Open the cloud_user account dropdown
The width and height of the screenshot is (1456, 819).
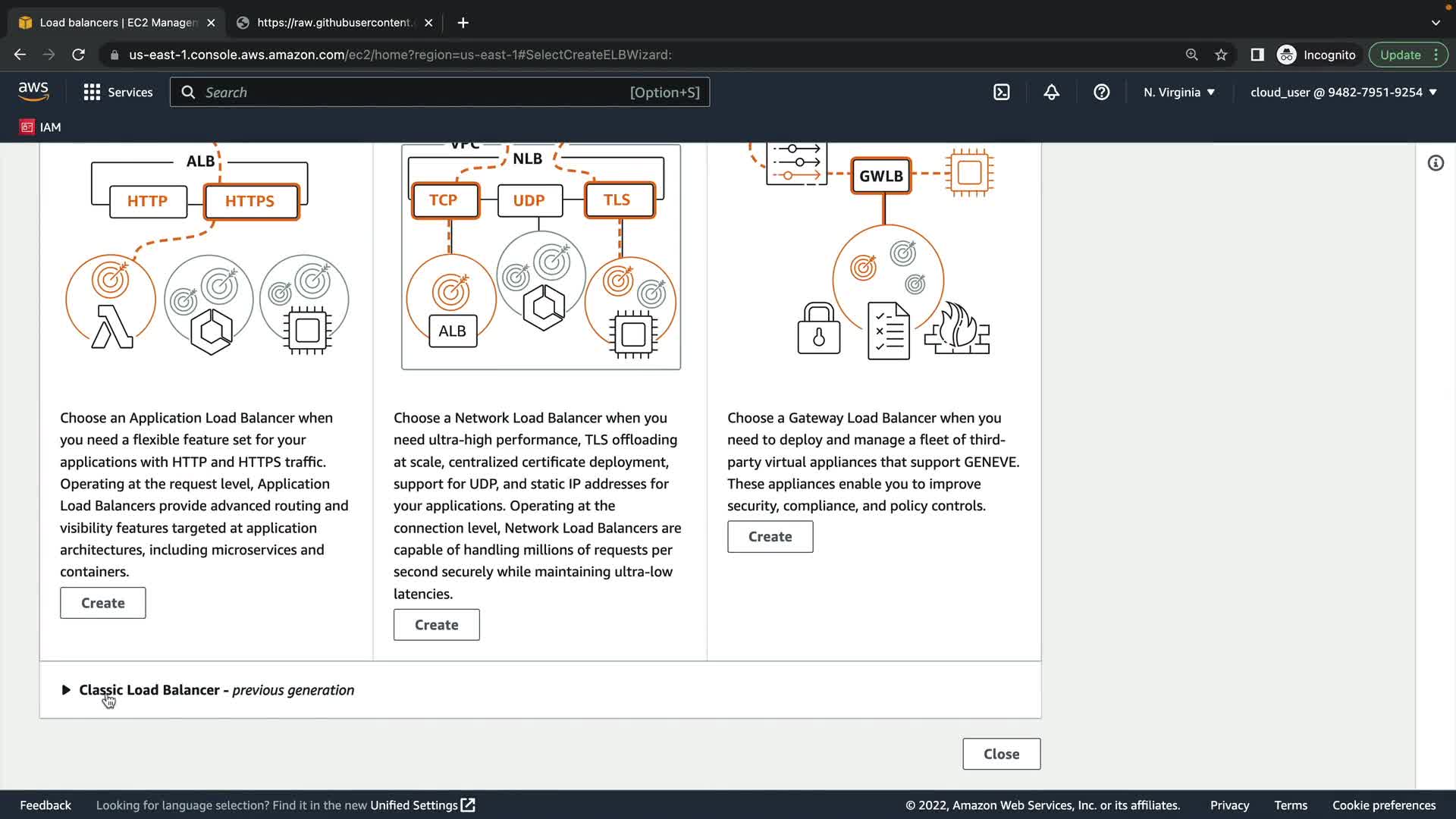[x=1343, y=93]
